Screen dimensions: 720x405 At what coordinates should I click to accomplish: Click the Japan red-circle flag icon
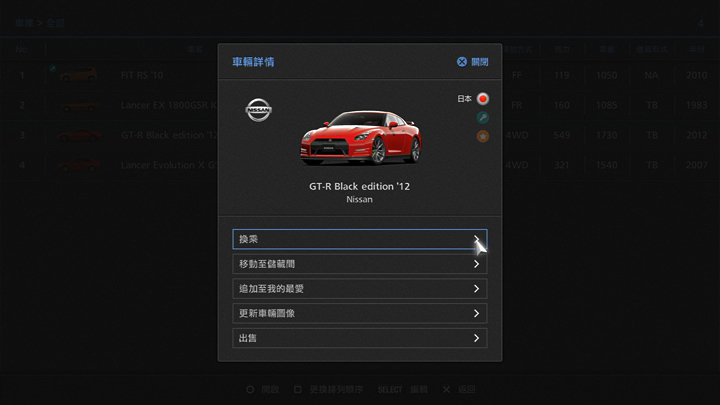(483, 99)
